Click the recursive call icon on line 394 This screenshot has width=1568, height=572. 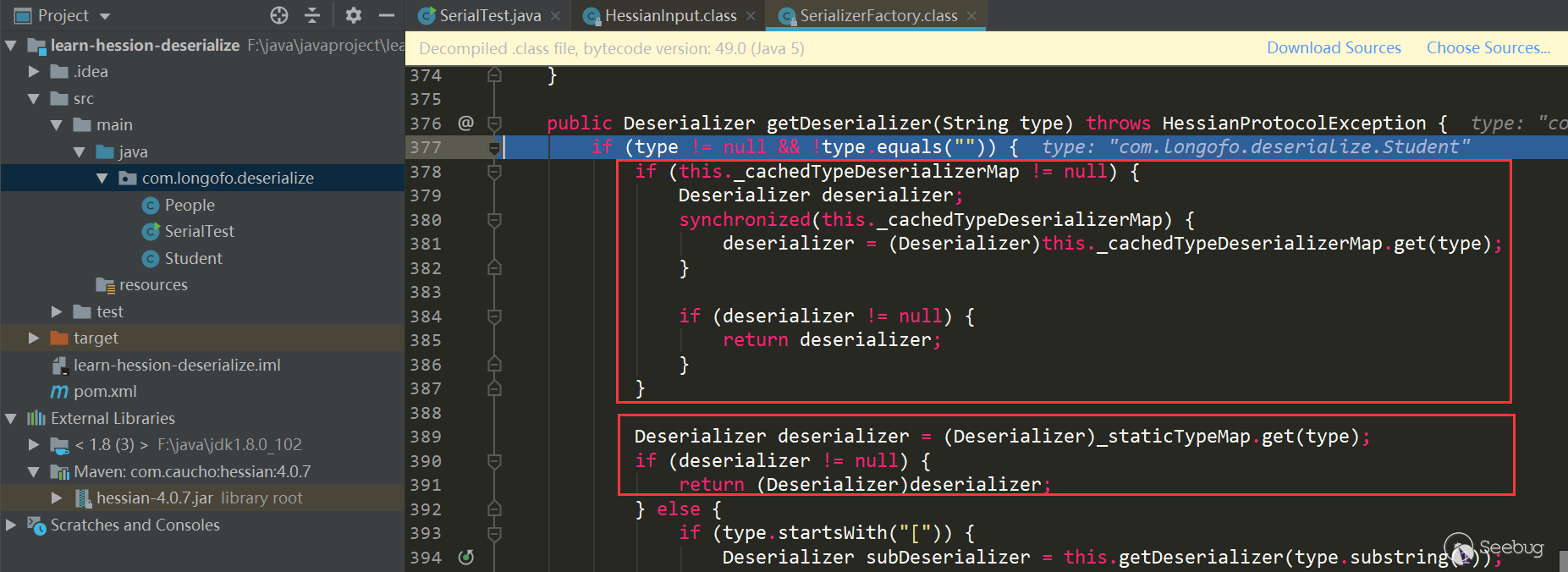click(465, 557)
